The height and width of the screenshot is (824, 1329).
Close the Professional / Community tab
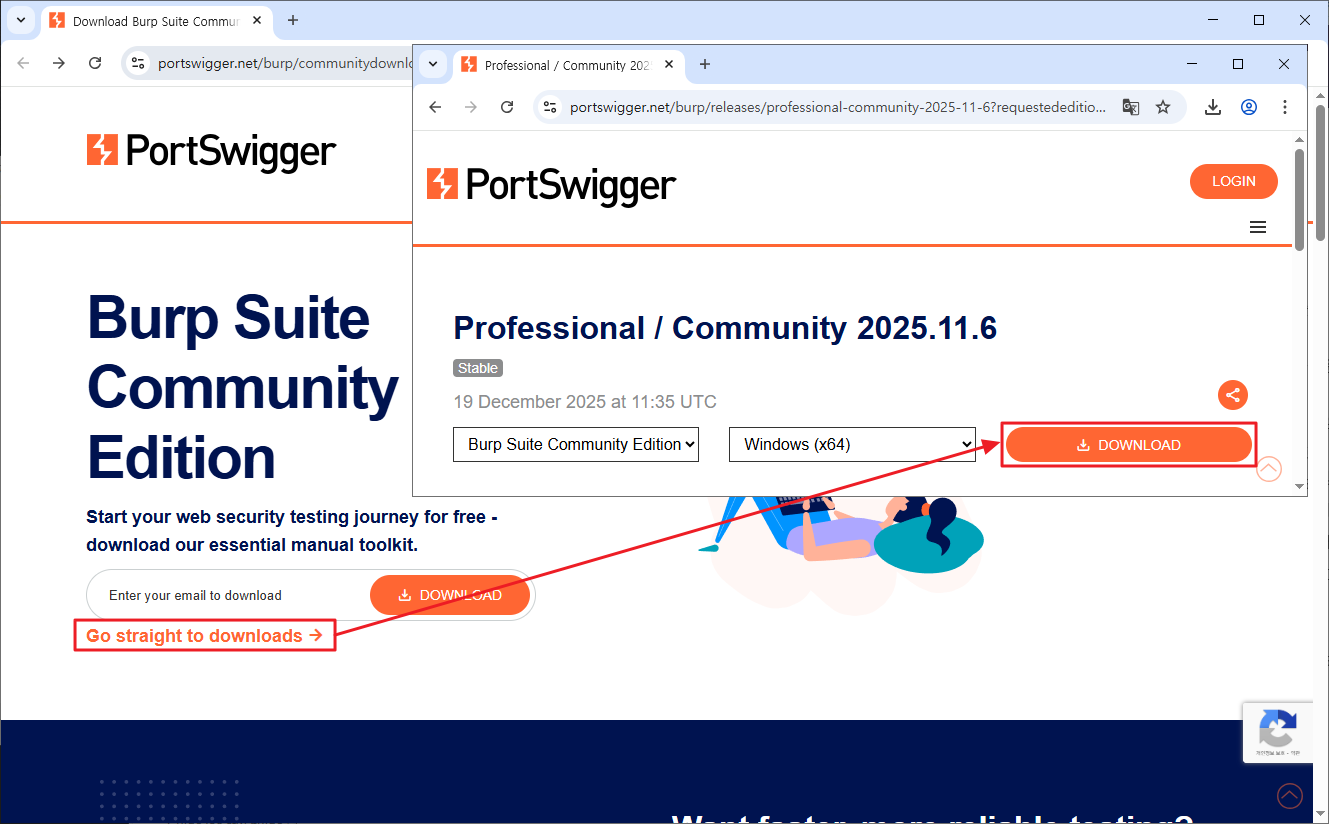pos(670,65)
